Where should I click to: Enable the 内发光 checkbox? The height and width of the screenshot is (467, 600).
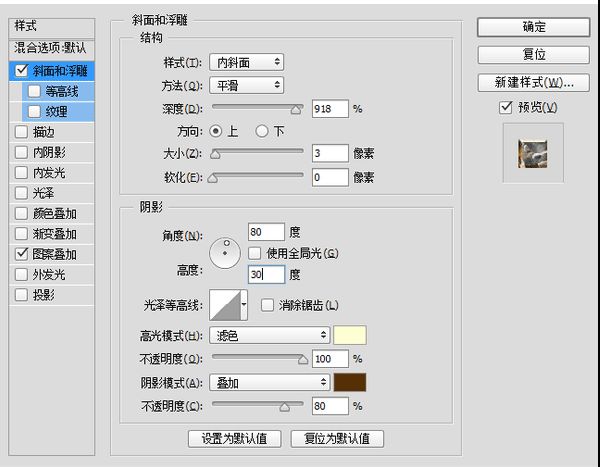point(21,173)
